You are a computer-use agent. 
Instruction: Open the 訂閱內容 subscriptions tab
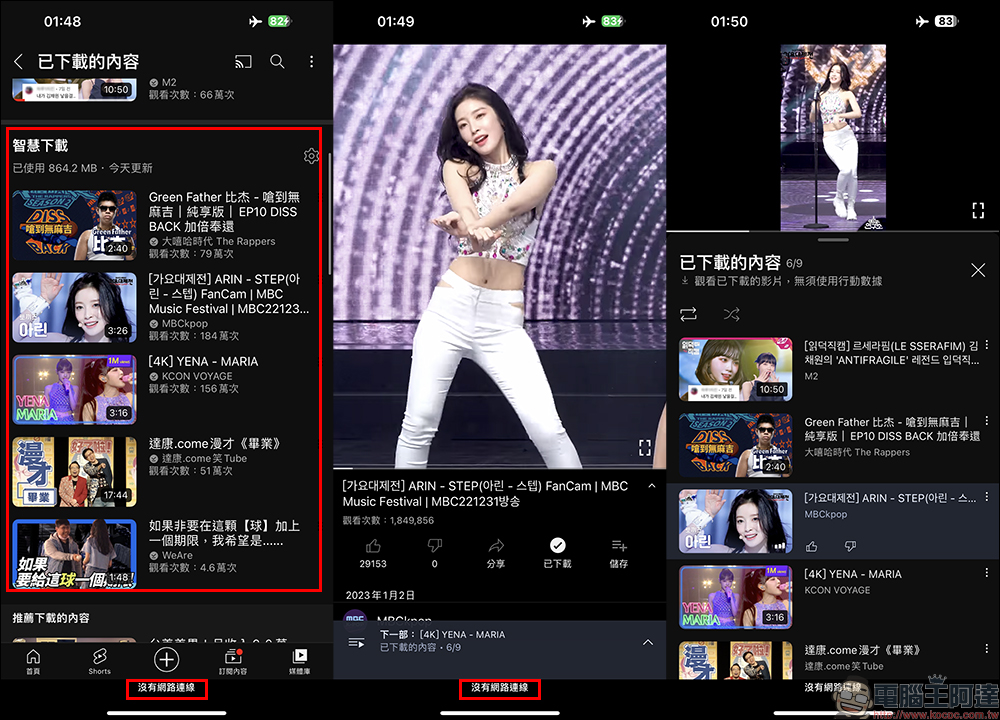pos(233,661)
